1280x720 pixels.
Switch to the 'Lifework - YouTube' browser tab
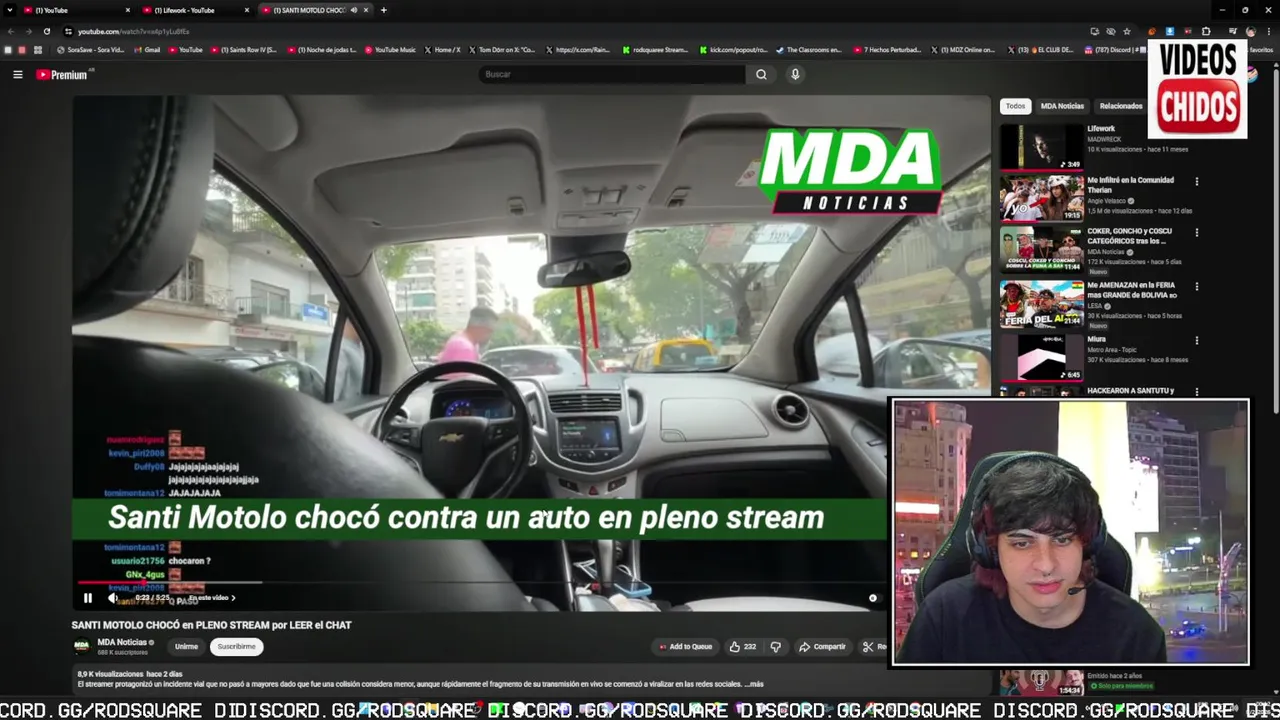click(195, 10)
